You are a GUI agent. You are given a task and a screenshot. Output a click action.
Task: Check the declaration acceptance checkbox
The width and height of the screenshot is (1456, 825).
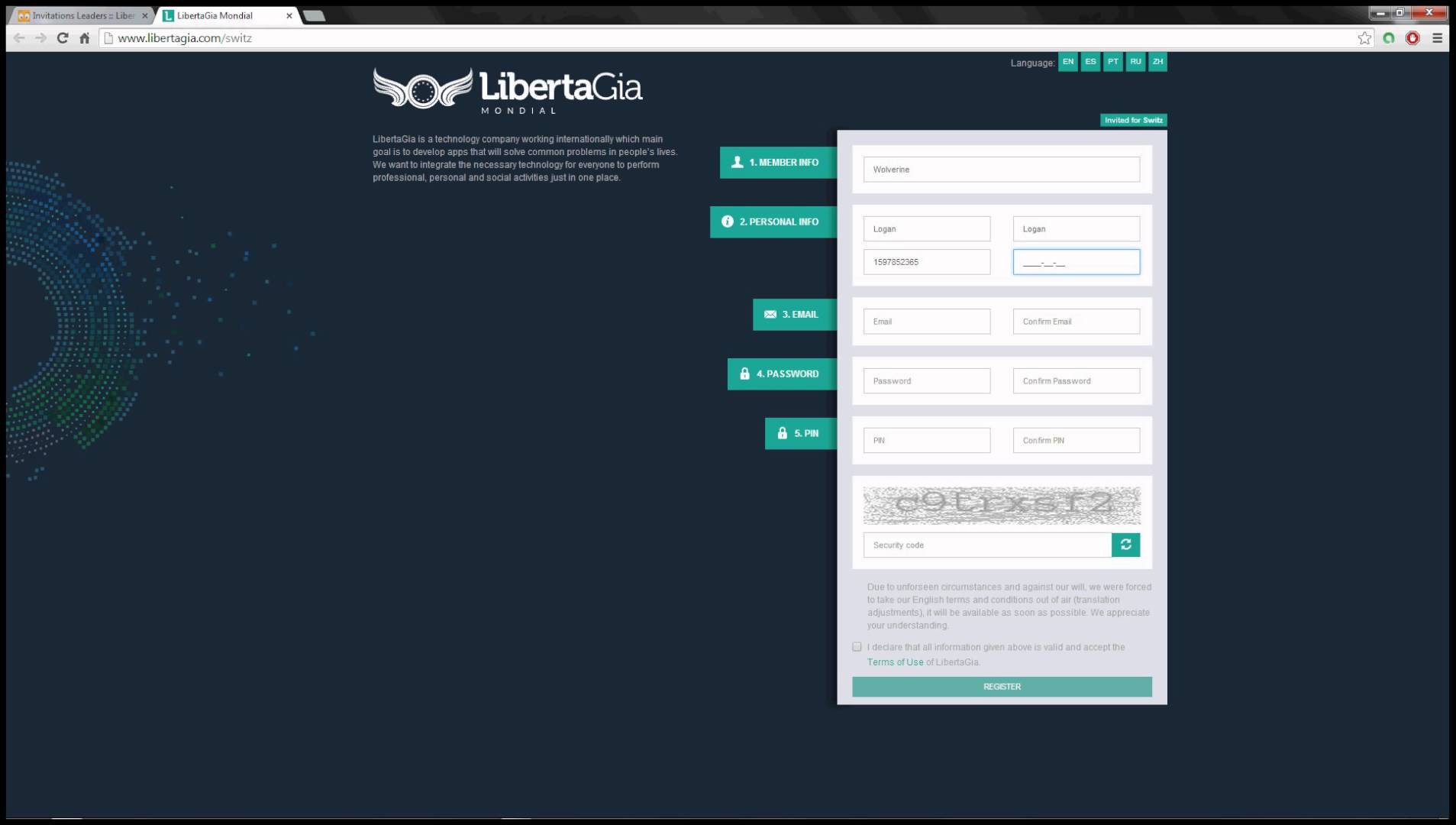tap(857, 647)
